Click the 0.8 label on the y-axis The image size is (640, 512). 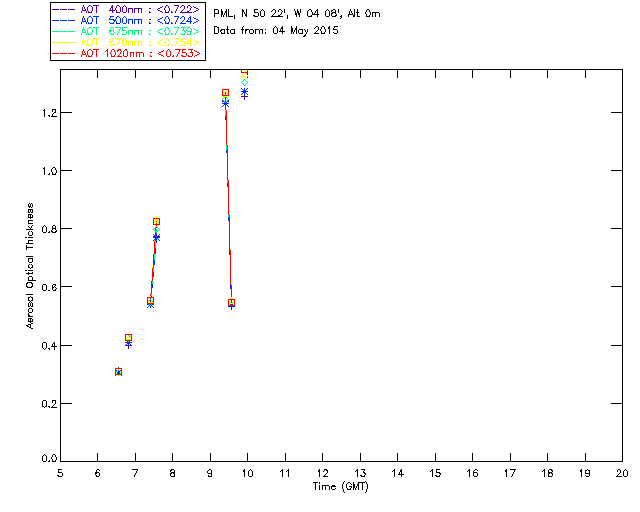point(49,229)
